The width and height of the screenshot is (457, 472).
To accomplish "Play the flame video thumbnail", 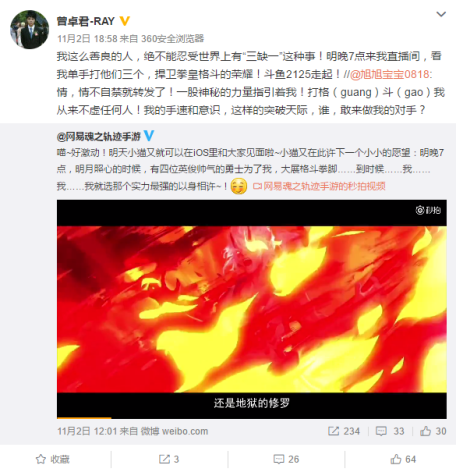I will tap(252, 309).
